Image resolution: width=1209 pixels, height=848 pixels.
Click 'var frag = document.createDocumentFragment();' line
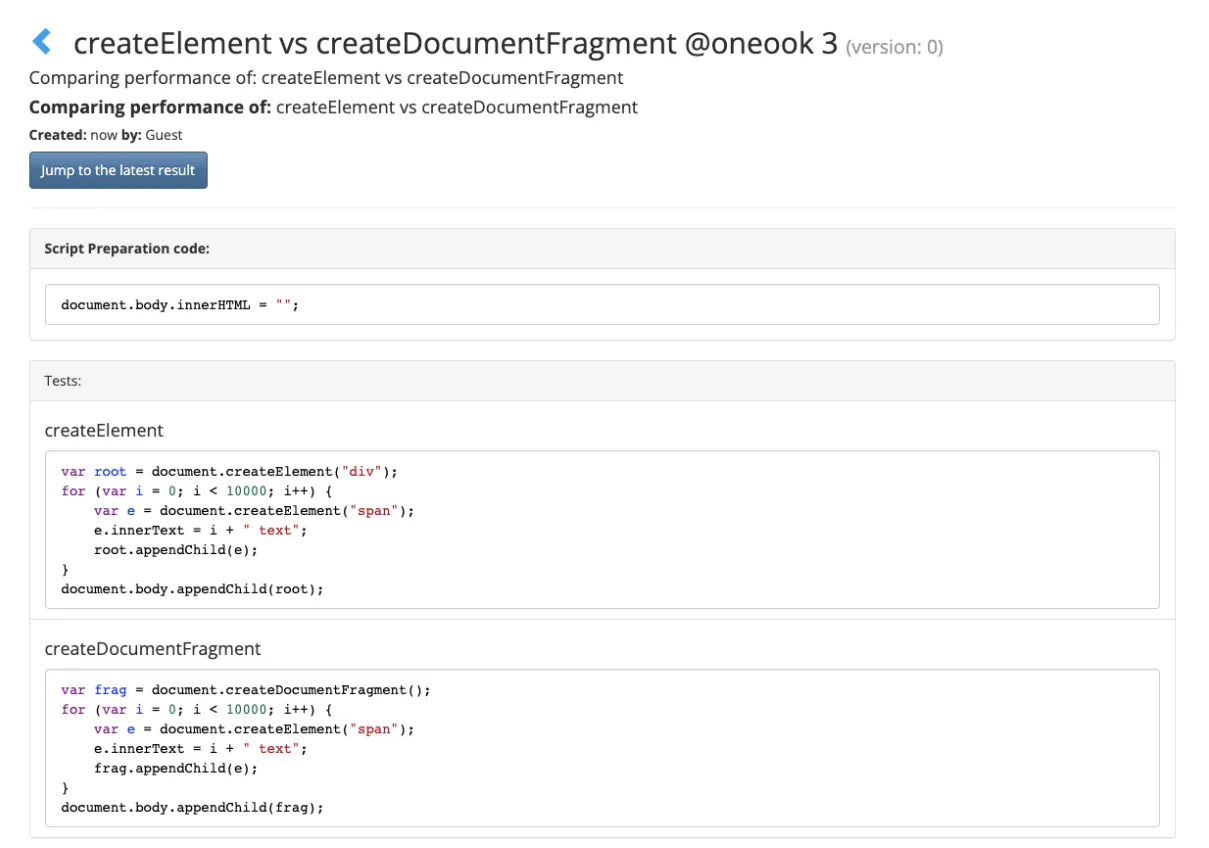[245, 690]
